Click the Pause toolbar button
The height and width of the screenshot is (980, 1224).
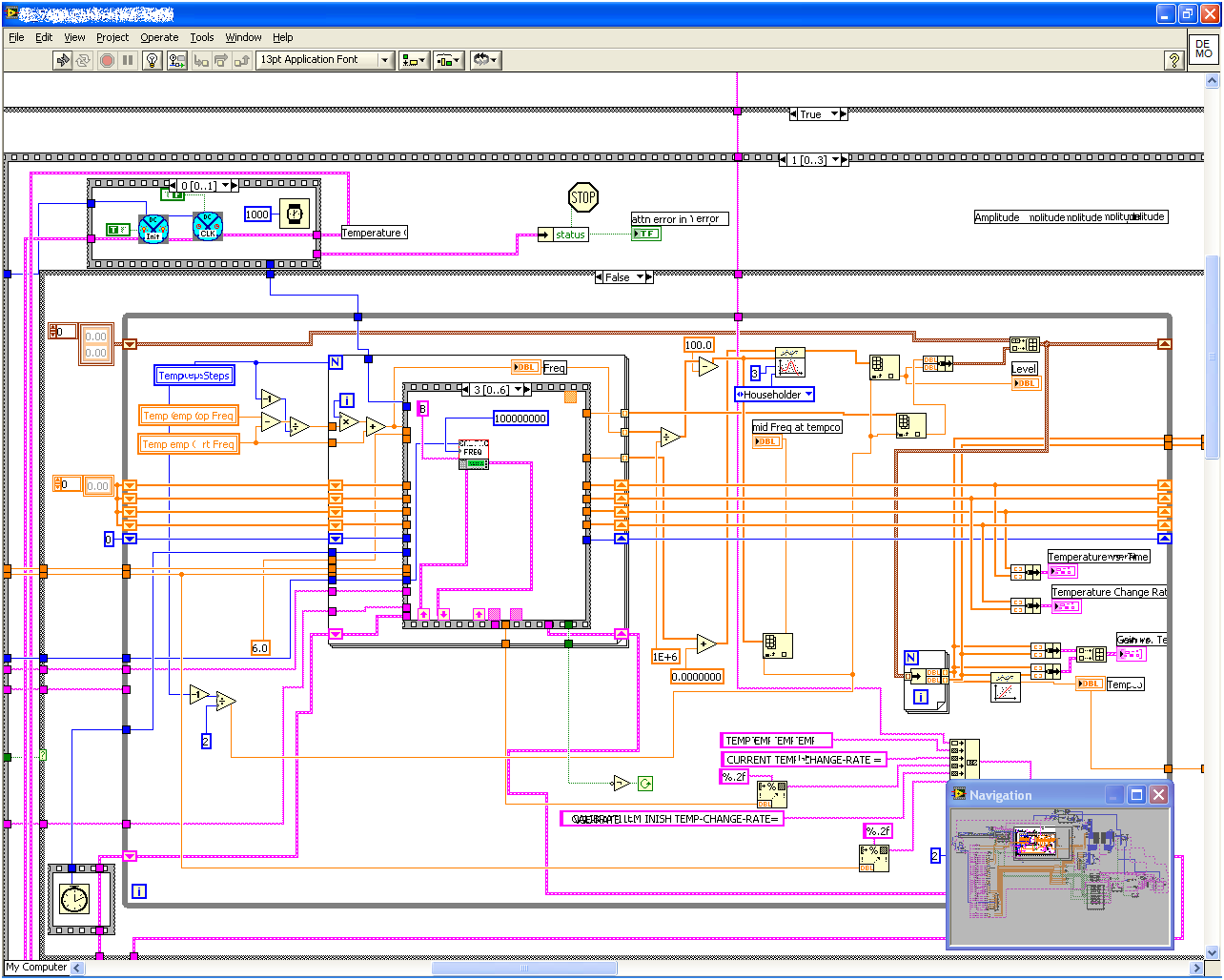[x=128, y=60]
